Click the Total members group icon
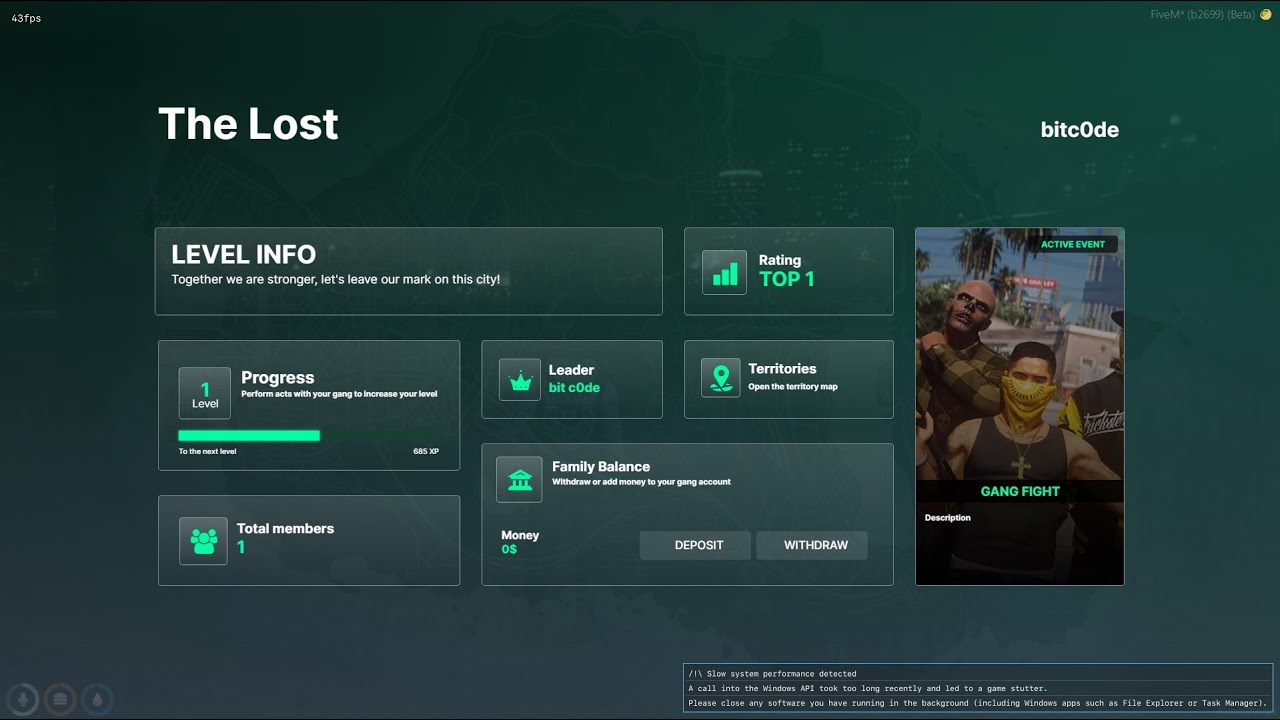This screenshot has width=1280, height=720. pyautogui.click(x=203, y=541)
